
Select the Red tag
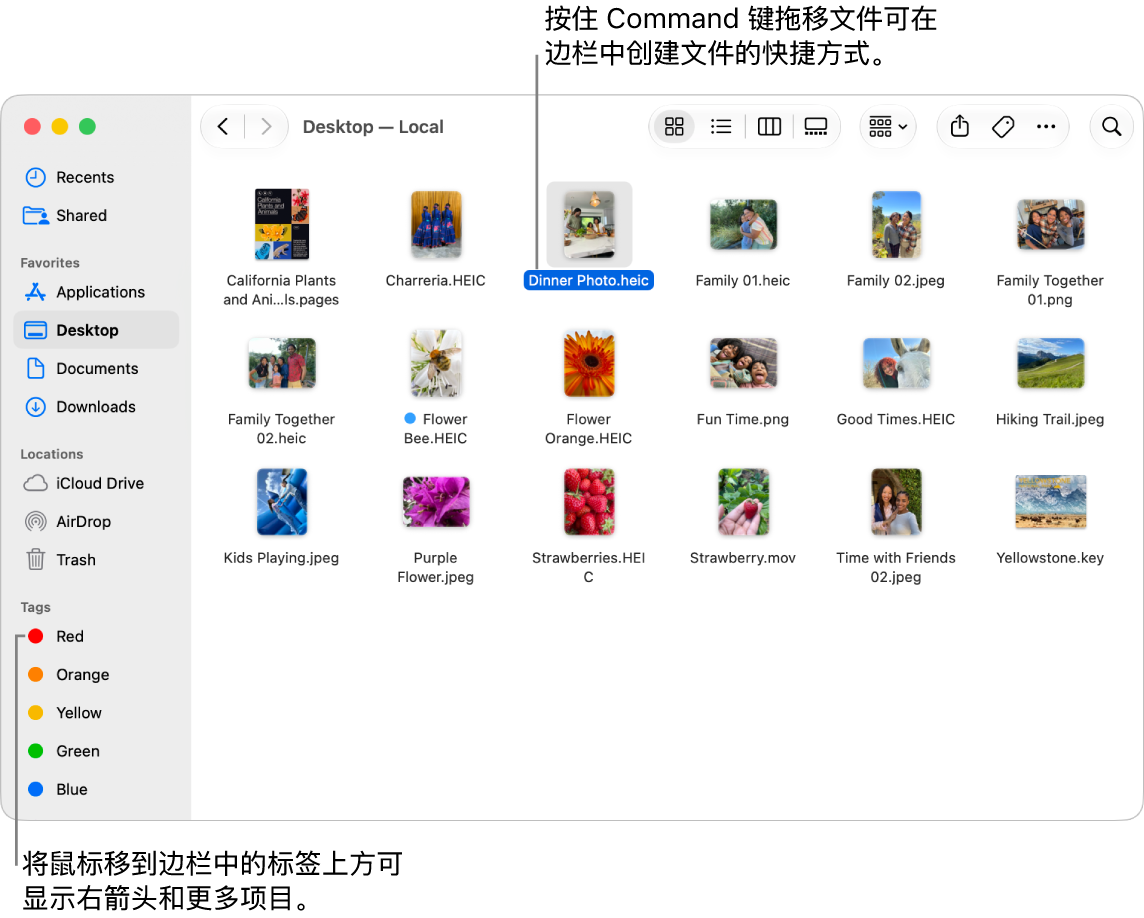click(x=96, y=636)
